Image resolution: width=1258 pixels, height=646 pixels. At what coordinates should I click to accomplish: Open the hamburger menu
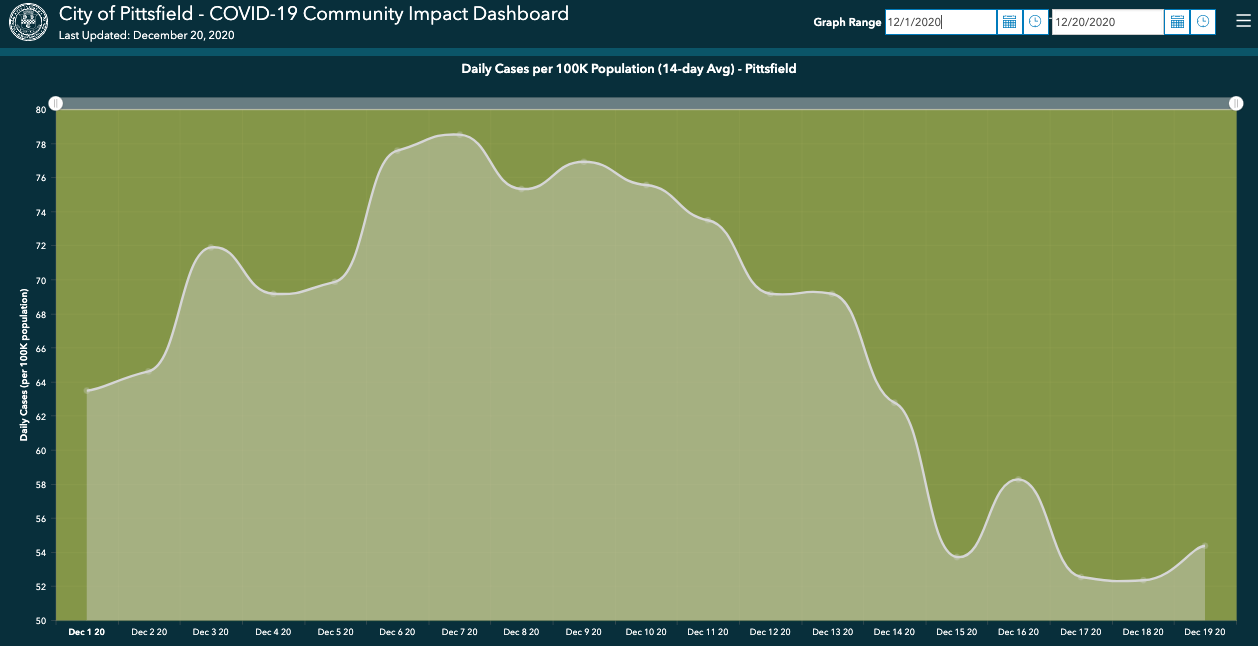click(x=1243, y=22)
